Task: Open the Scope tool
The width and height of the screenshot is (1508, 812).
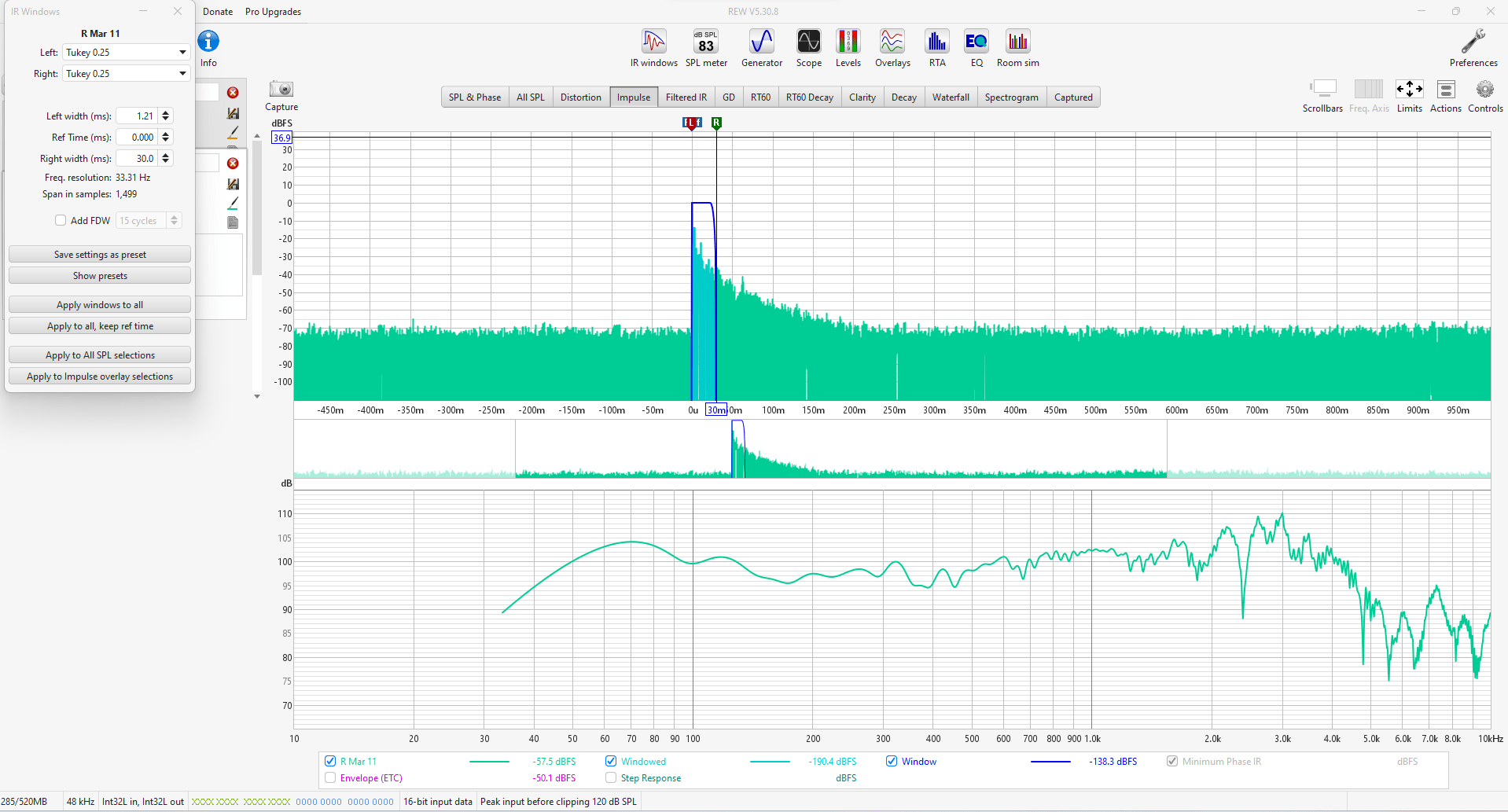Action: tap(808, 48)
